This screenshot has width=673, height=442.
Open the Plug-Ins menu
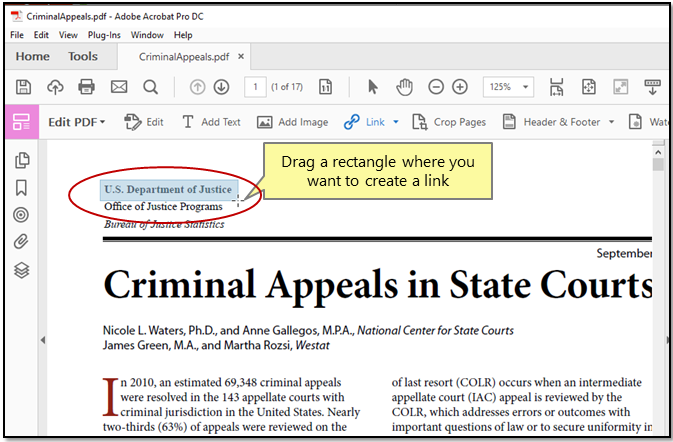[x=104, y=35]
